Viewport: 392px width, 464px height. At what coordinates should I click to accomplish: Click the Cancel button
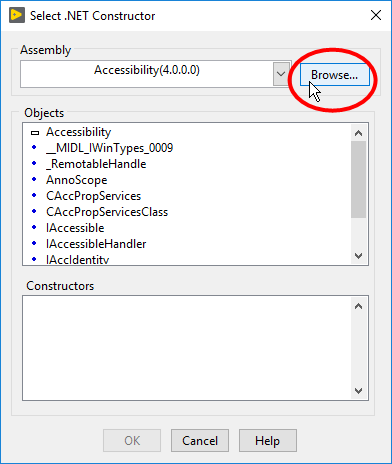click(x=200, y=441)
